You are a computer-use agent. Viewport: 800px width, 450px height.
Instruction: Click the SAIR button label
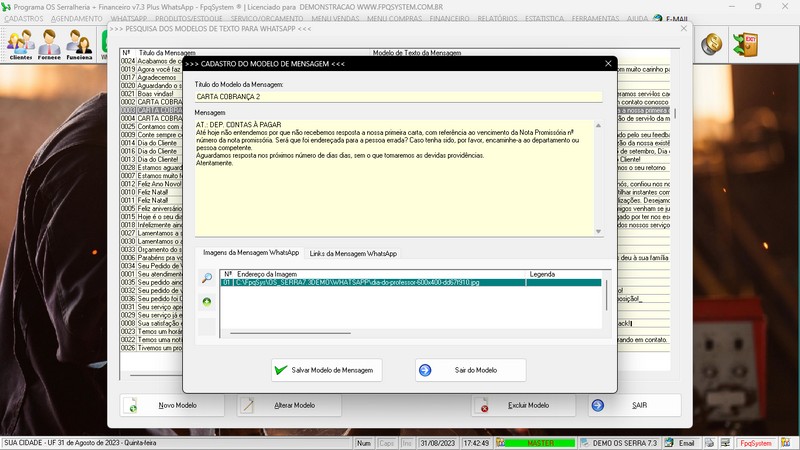point(639,405)
